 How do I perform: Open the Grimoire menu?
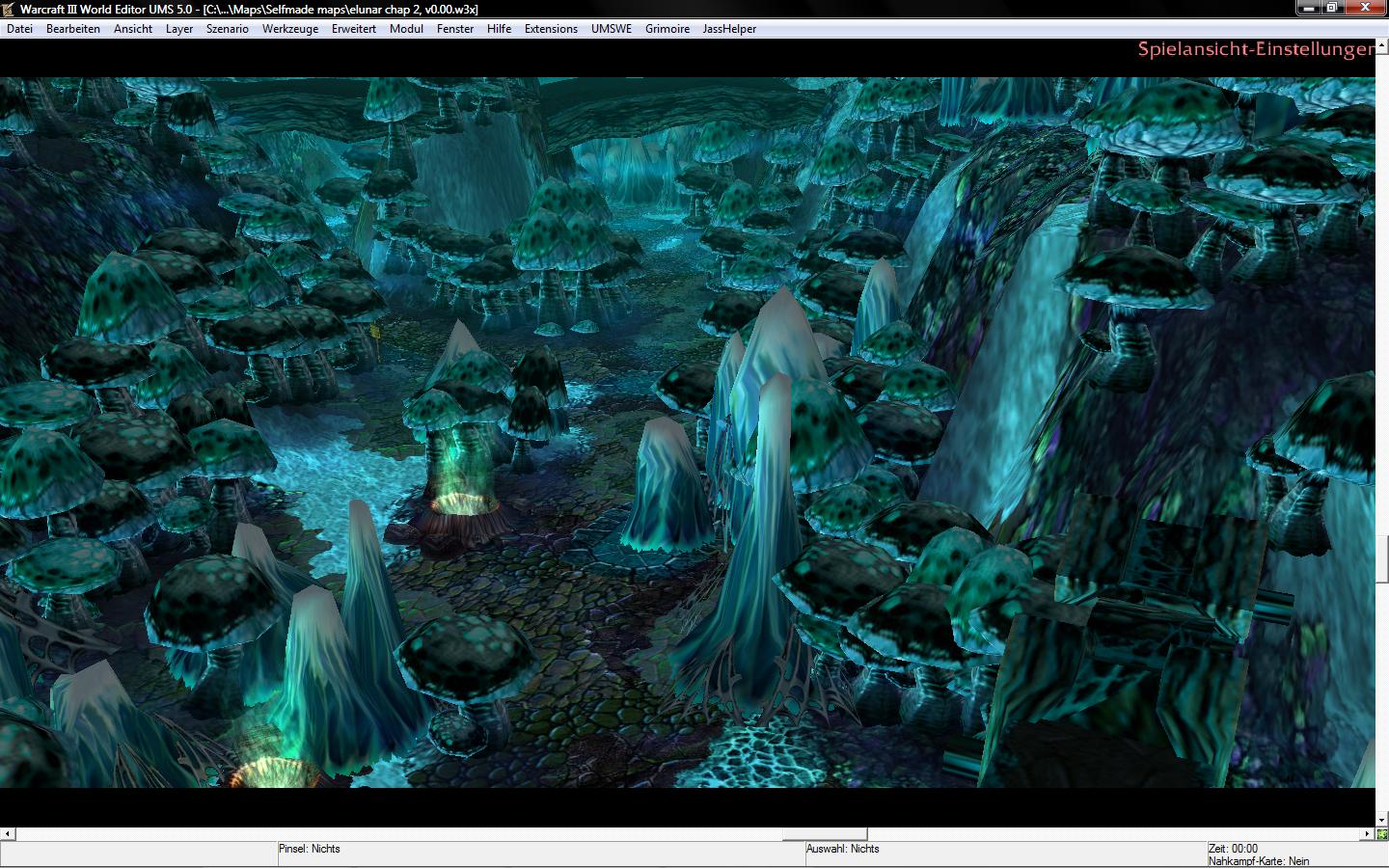point(667,29)
